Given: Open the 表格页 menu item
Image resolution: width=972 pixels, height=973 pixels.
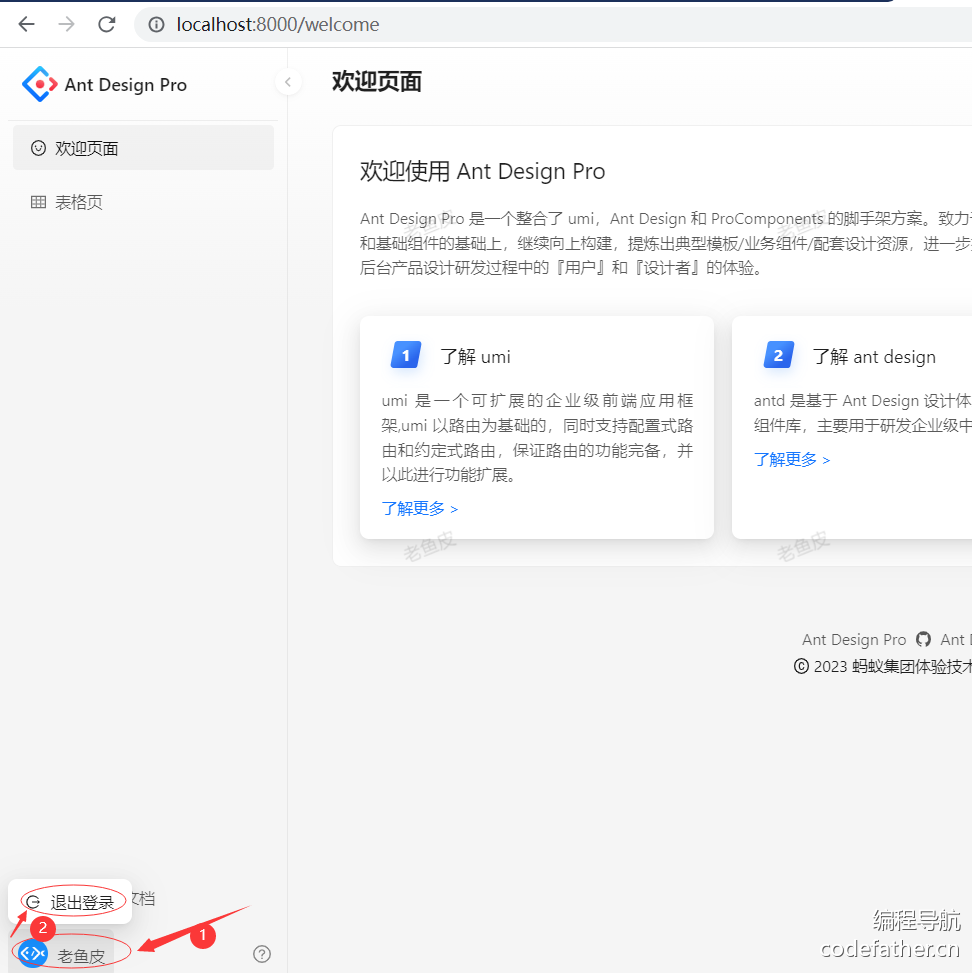Looking at the screenshot, I should [143, 202].
